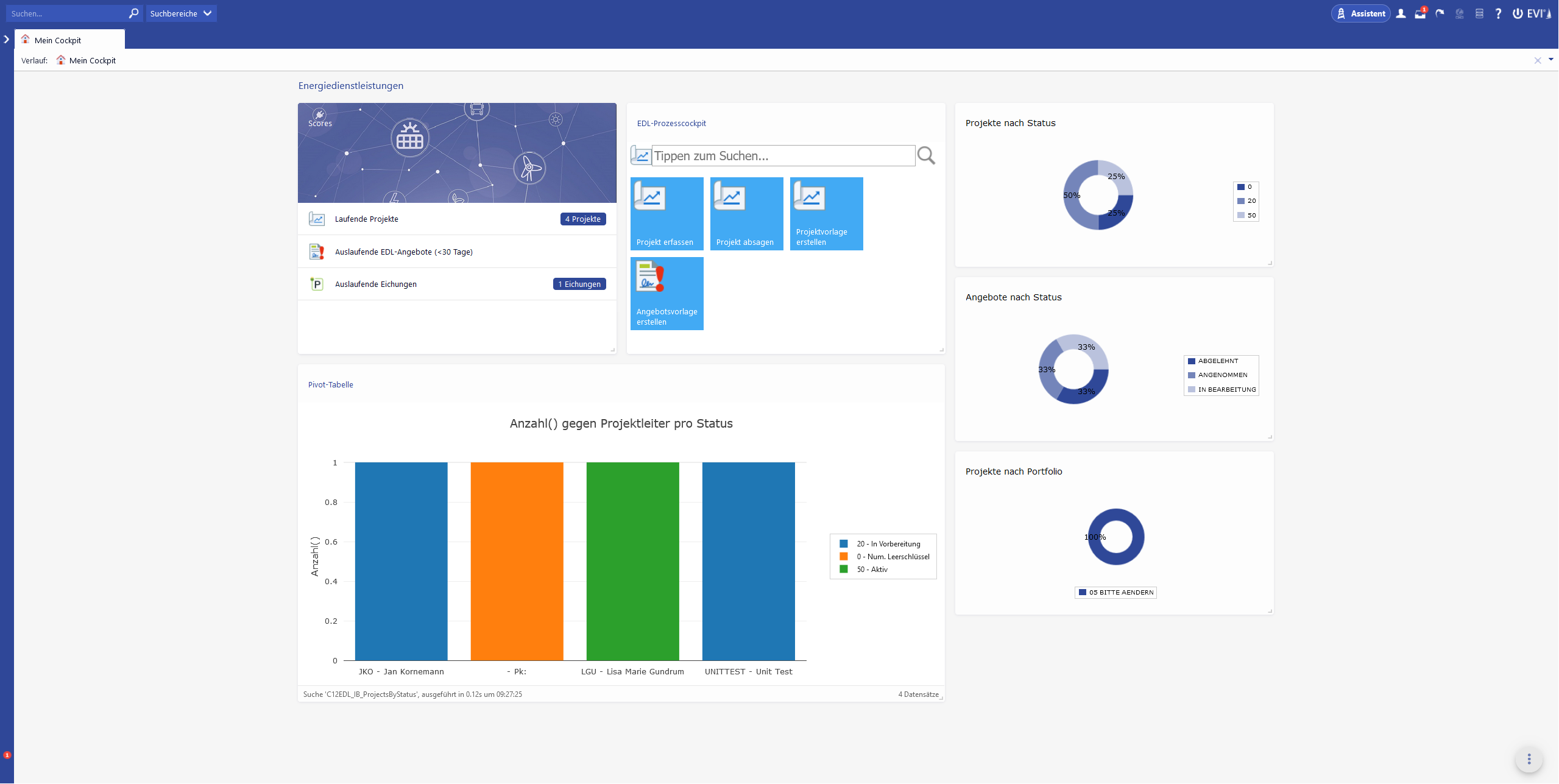Open the inbox with notification badge
The image size is (1559, 784).
1420,13
